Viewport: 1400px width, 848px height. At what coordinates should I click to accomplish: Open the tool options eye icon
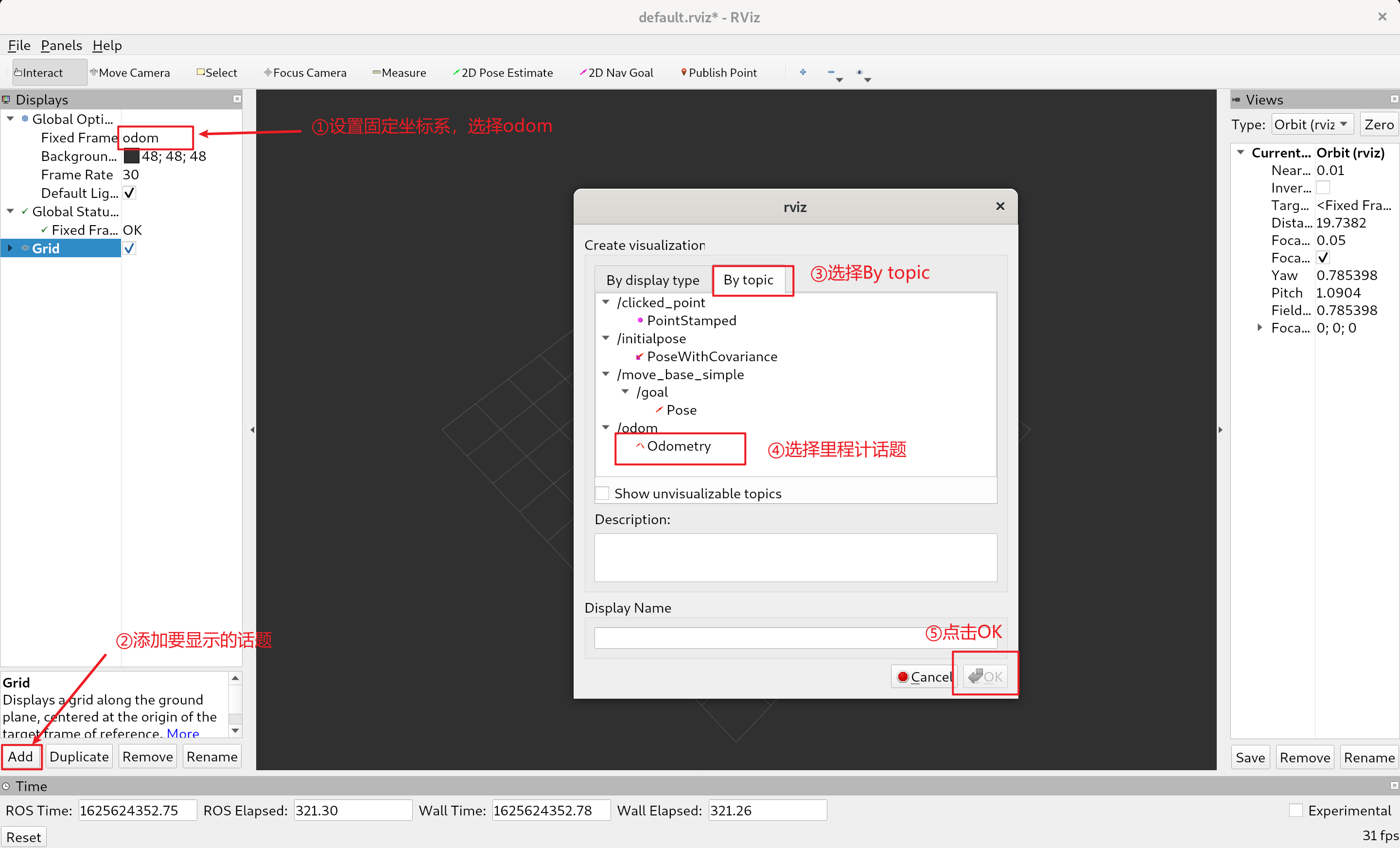[x=859, y=72]
